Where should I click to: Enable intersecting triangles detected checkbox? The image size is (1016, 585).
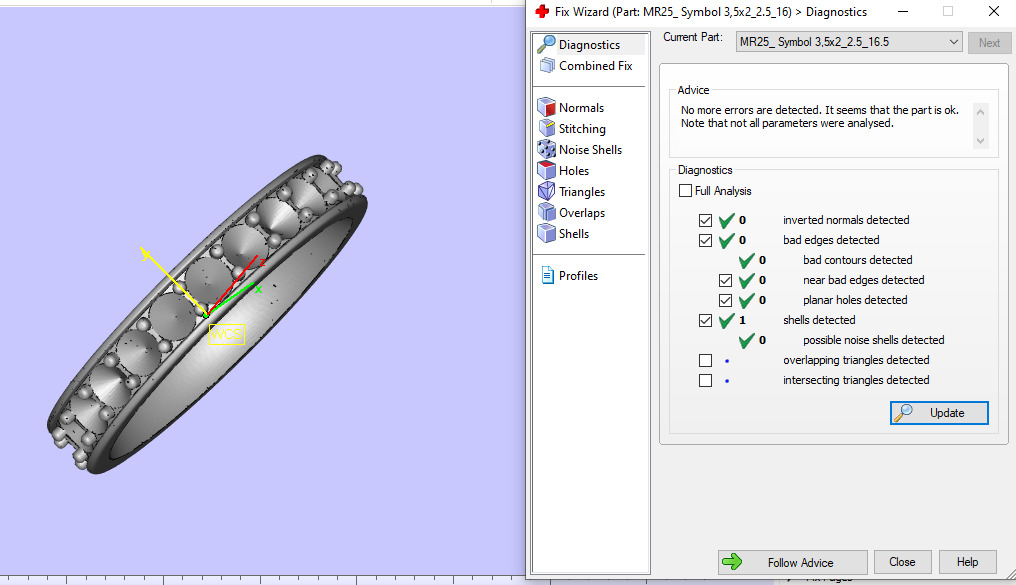[705, 380]
